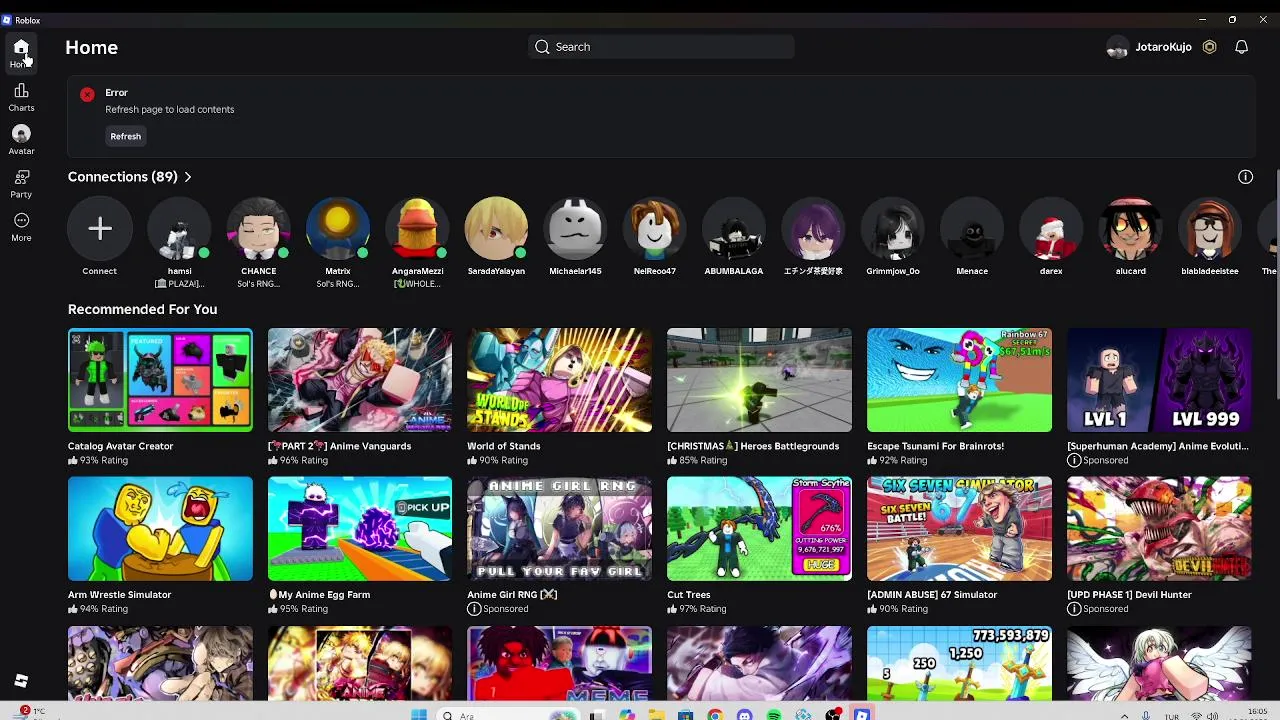Open 67 Simulator game thumbnail
Screen dimensions: 1280x720
[959, 529]
